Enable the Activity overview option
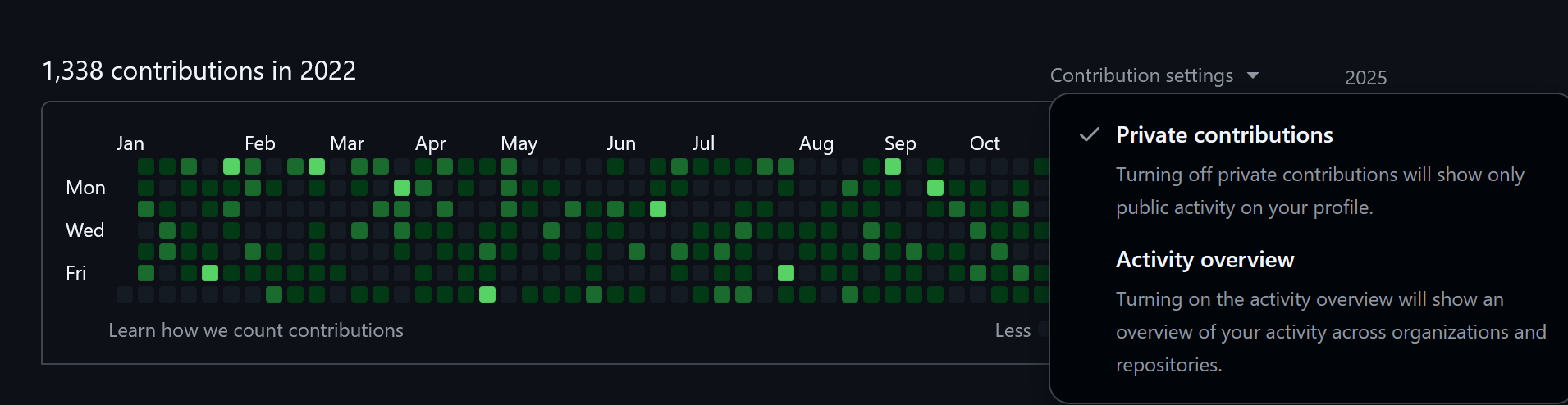 [x=1205, y=260]
